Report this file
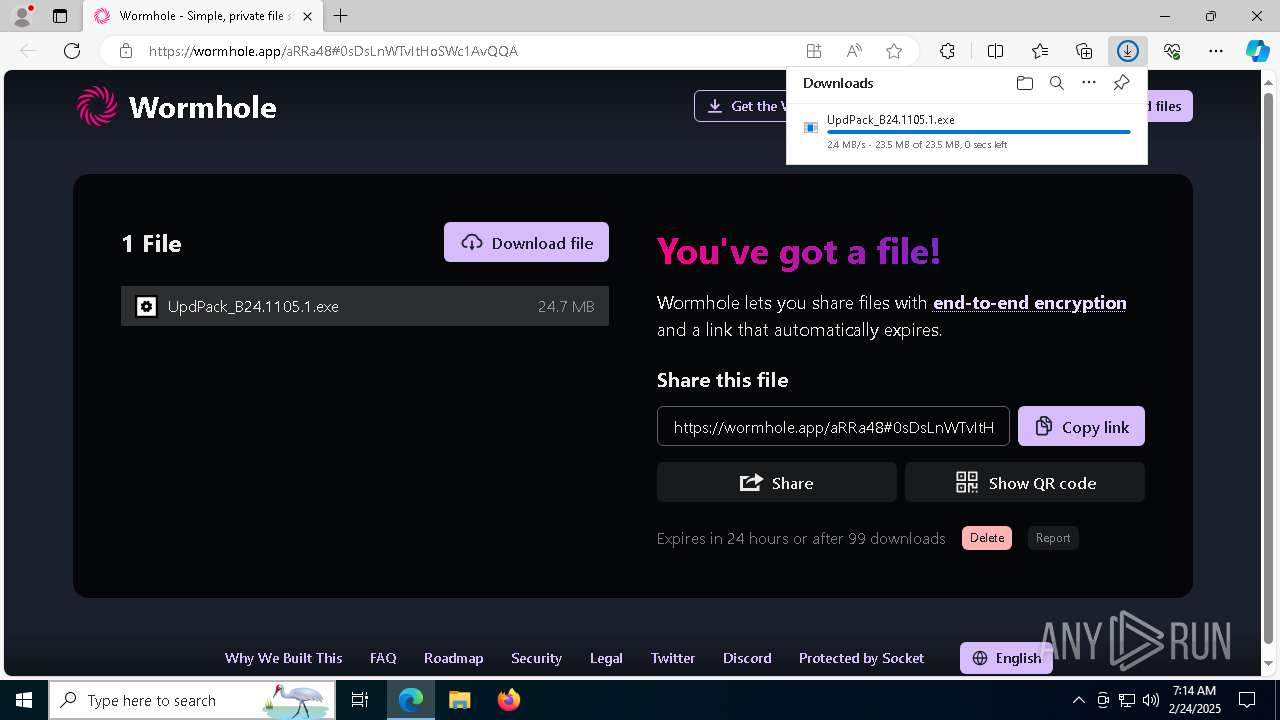 pos(1053,538)
